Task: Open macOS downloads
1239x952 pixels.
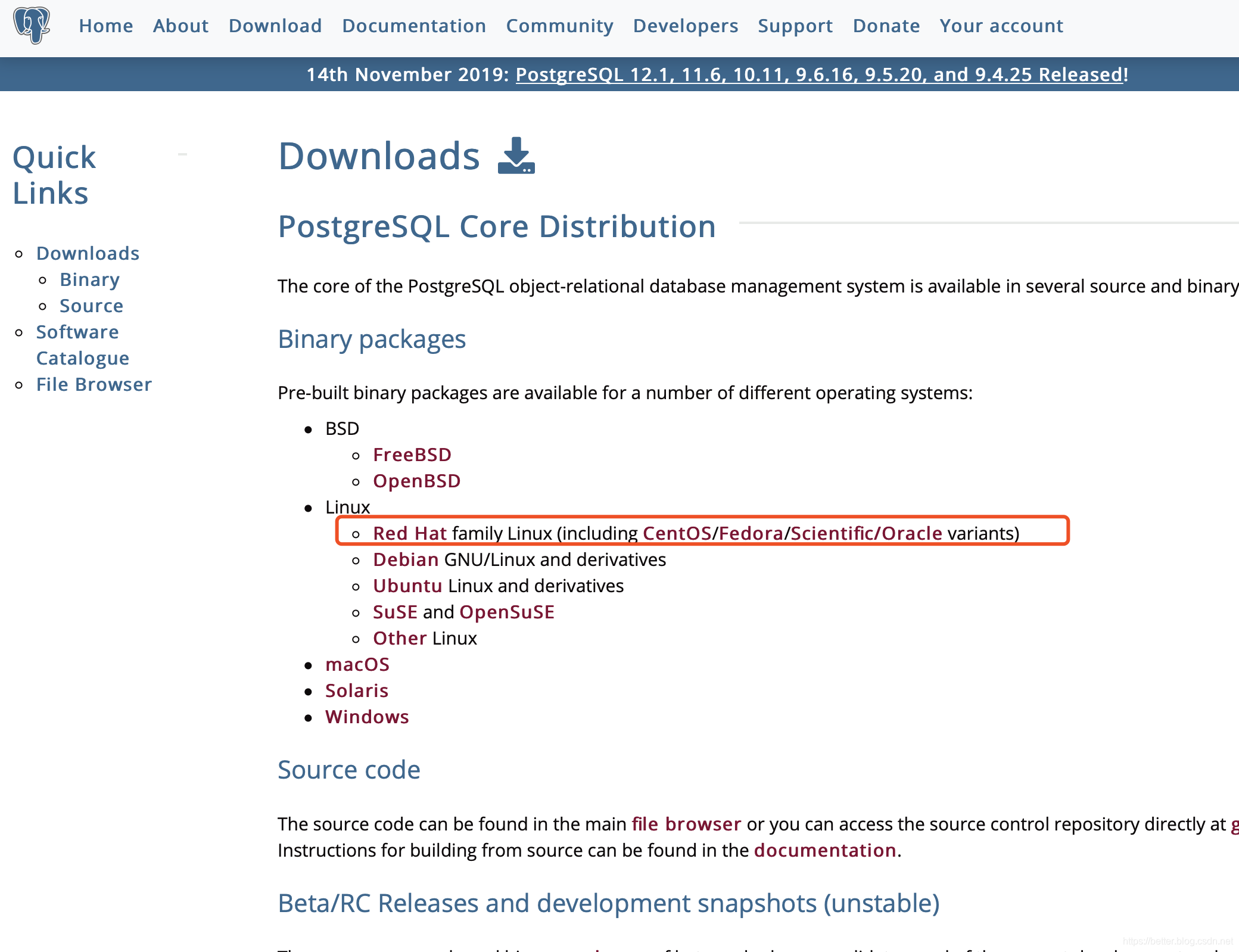Action: (357, 664)
